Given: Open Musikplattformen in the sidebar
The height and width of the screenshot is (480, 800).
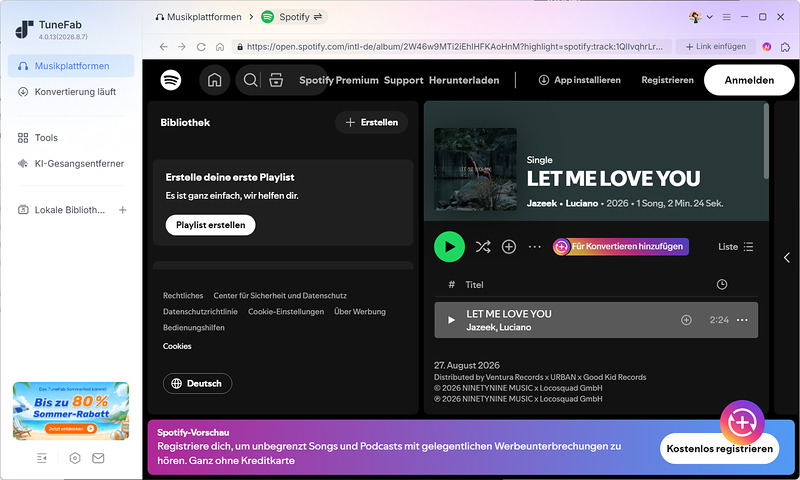Looking at the screenshot, I should pos(71,66).
